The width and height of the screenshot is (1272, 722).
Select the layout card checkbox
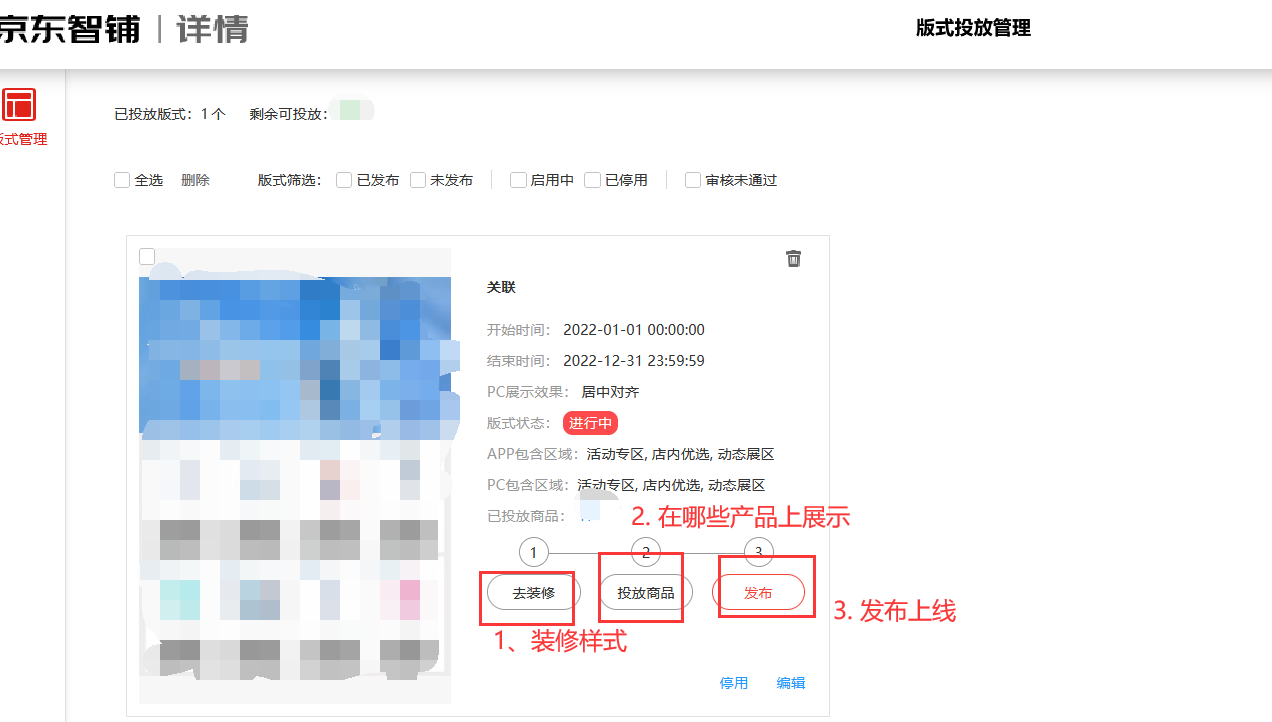coord(147,256)
